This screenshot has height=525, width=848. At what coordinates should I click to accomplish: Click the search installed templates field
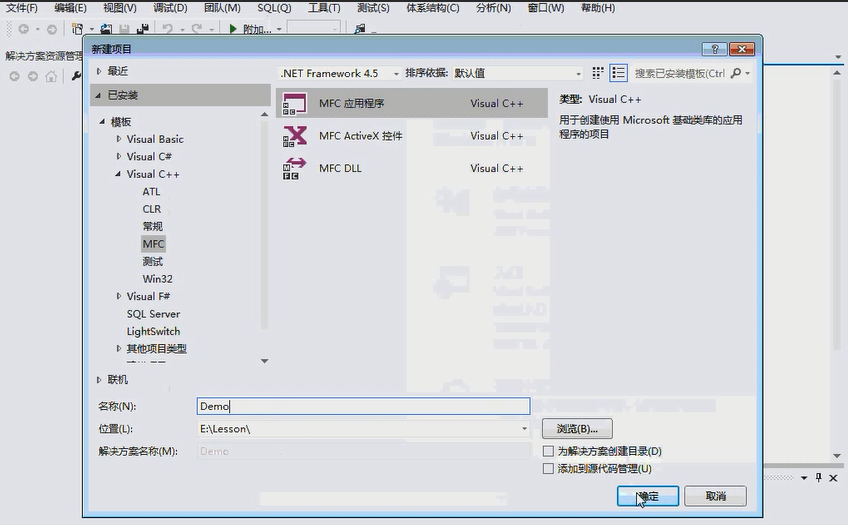pyautogui.click(x=680, y=73)
